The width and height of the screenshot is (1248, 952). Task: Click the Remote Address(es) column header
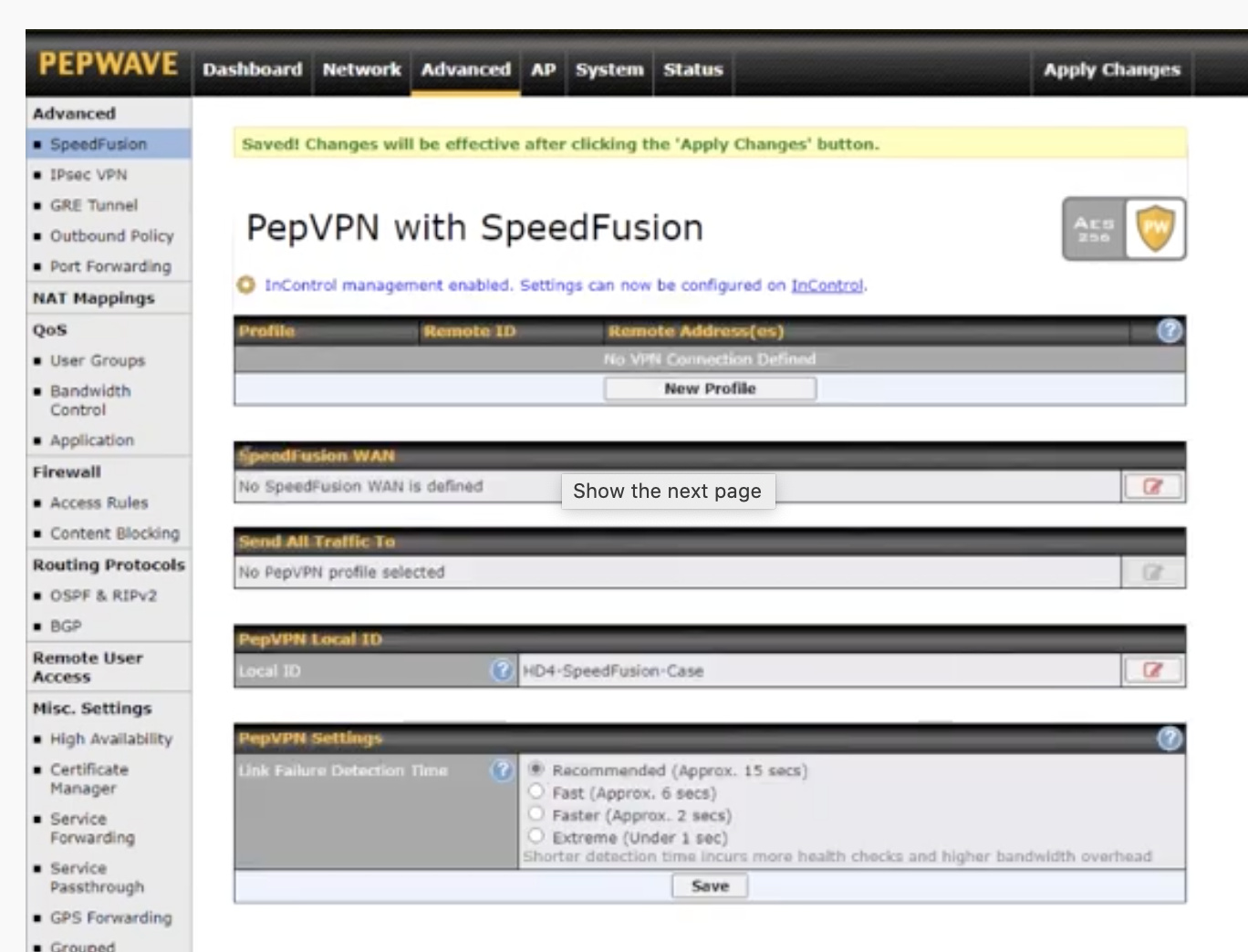tap(696, 331)
